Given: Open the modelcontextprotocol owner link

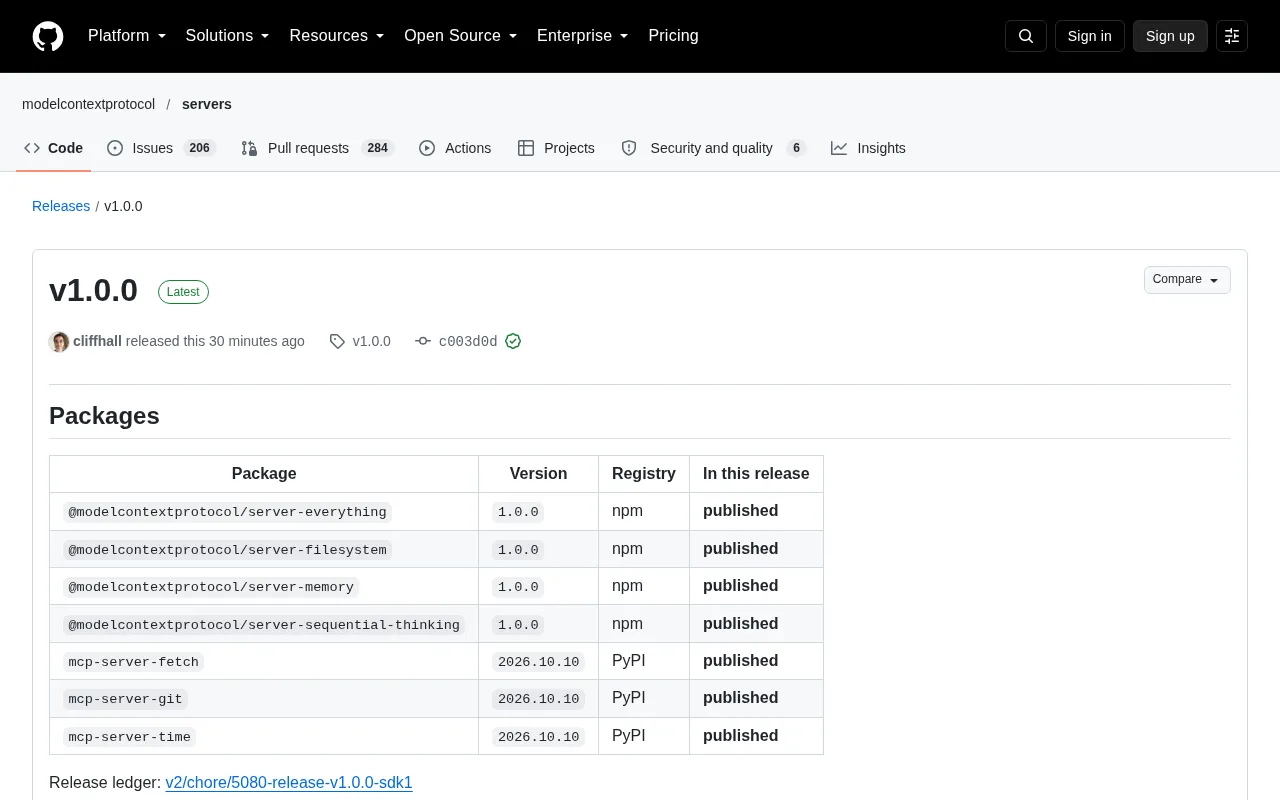Looking at the screenshot, I should (x=88, y=104).
